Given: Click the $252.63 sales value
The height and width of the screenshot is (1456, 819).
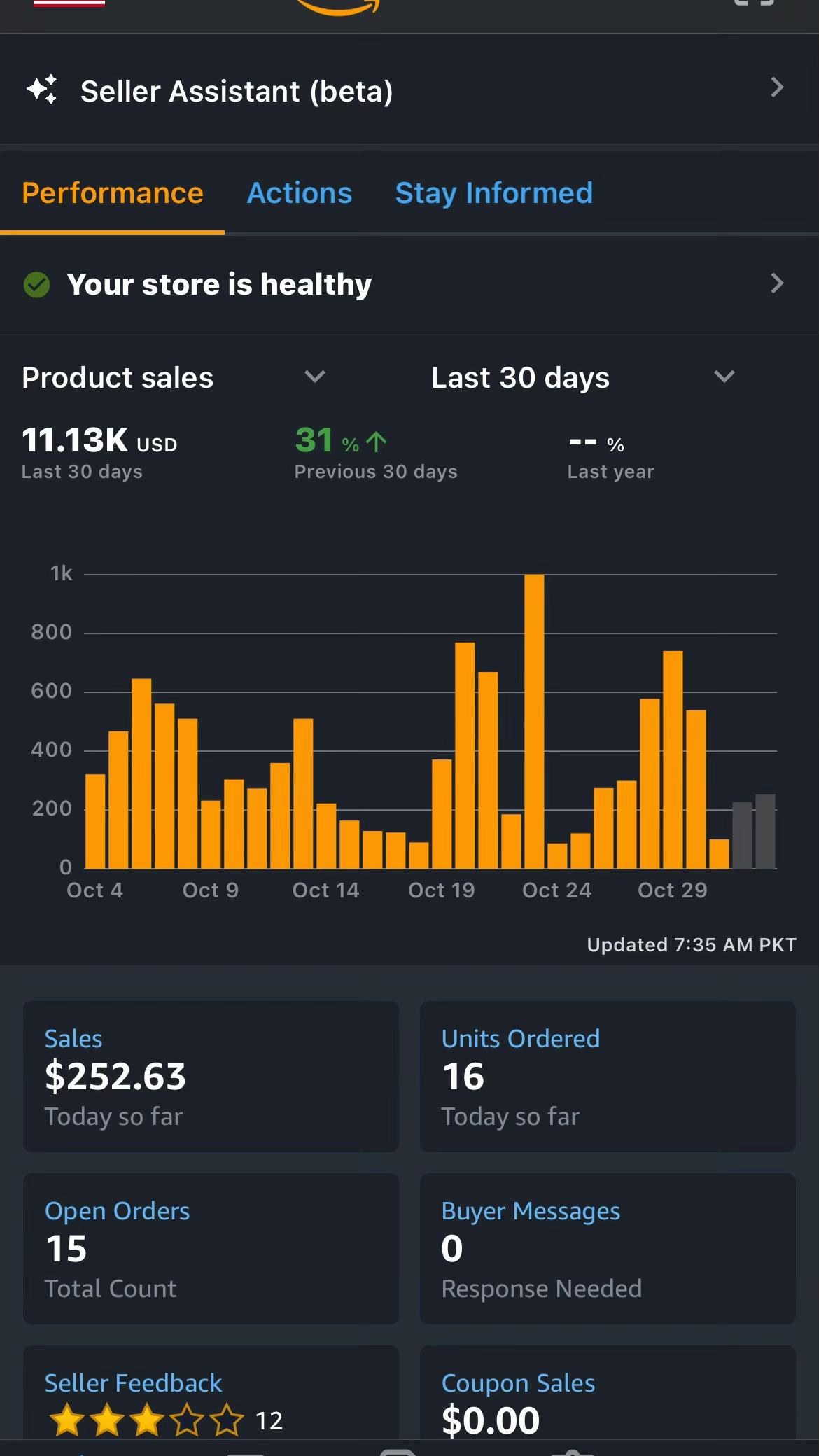Looking at the screenshot, I should click(115, 1076).
